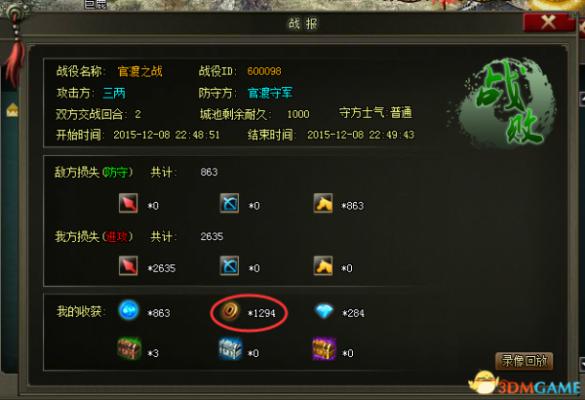
Task: Click our losses spear infantry icon
Action: (x=128, y=266)
